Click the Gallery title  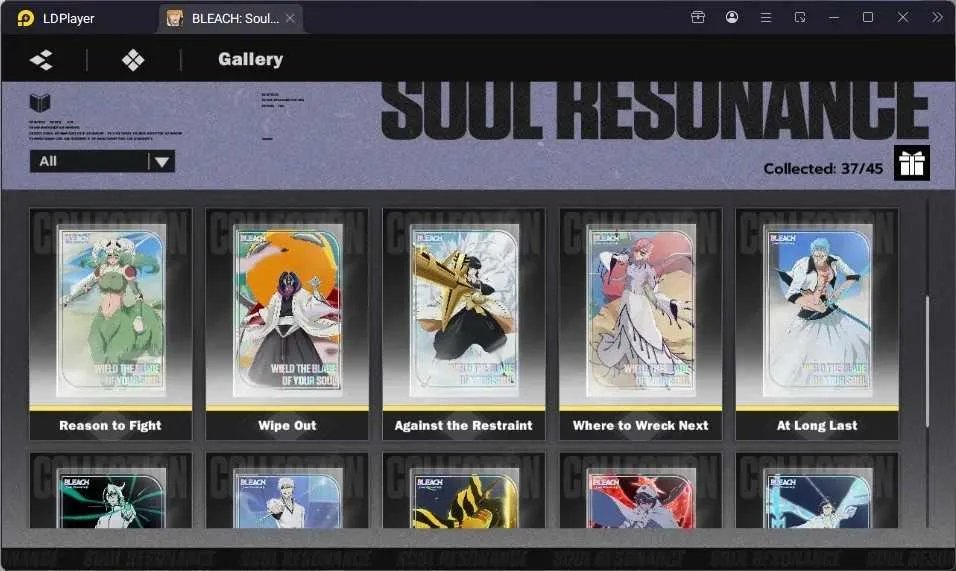tap(251, 59)
